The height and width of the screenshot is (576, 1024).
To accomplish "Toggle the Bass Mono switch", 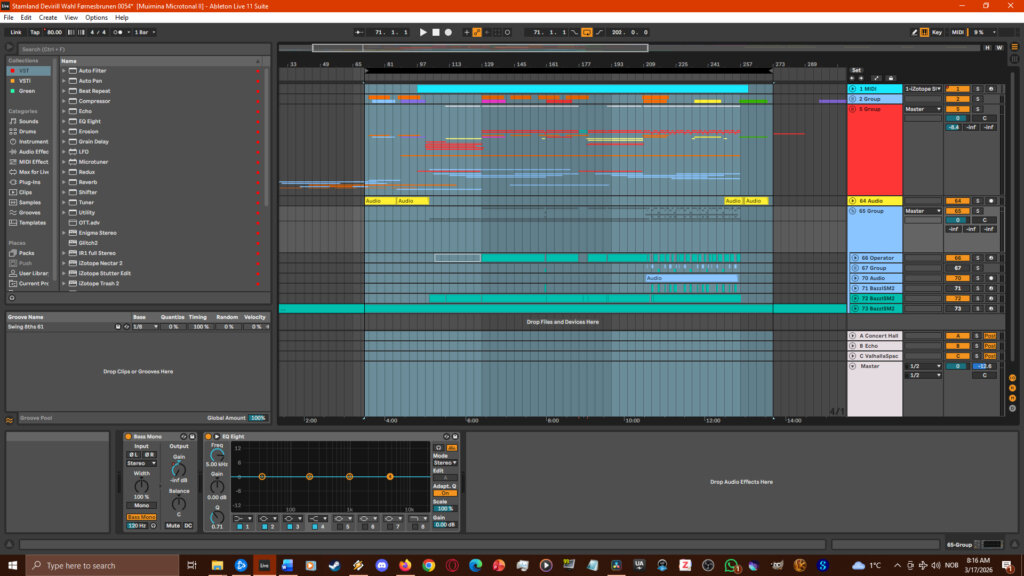I will [141, 517].
